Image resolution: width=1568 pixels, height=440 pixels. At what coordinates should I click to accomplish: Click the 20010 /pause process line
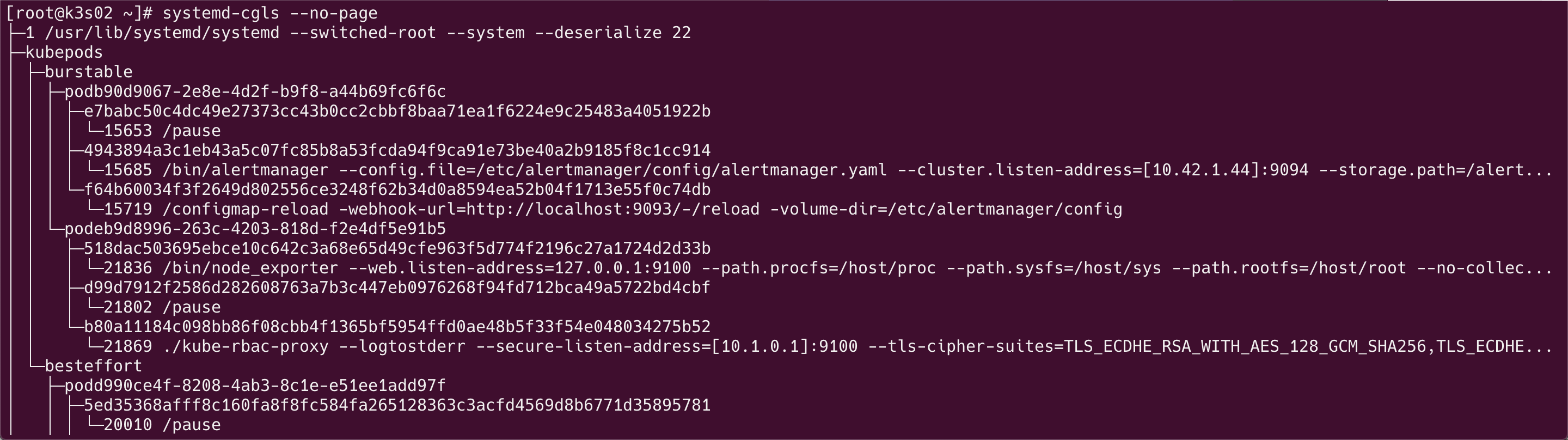tap(162, 425)
